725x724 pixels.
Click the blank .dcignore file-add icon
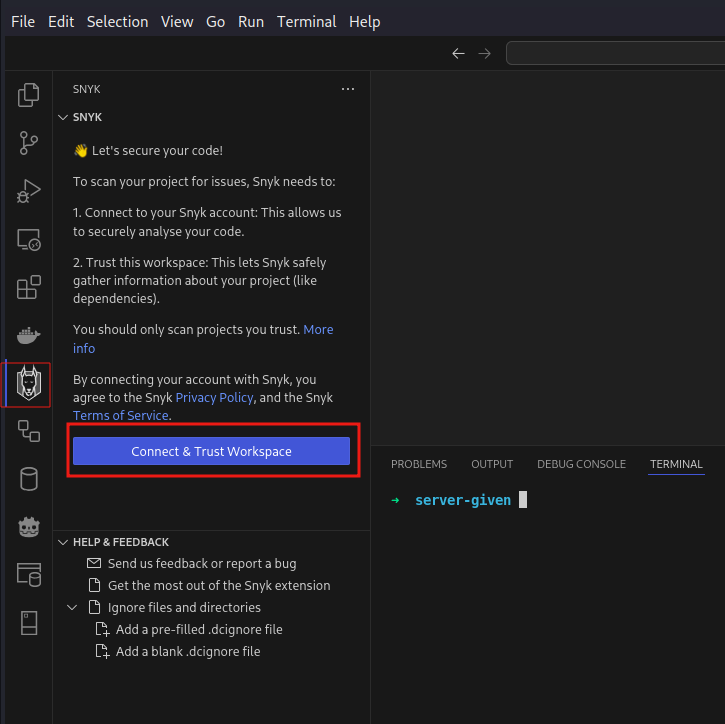(102, 651)
